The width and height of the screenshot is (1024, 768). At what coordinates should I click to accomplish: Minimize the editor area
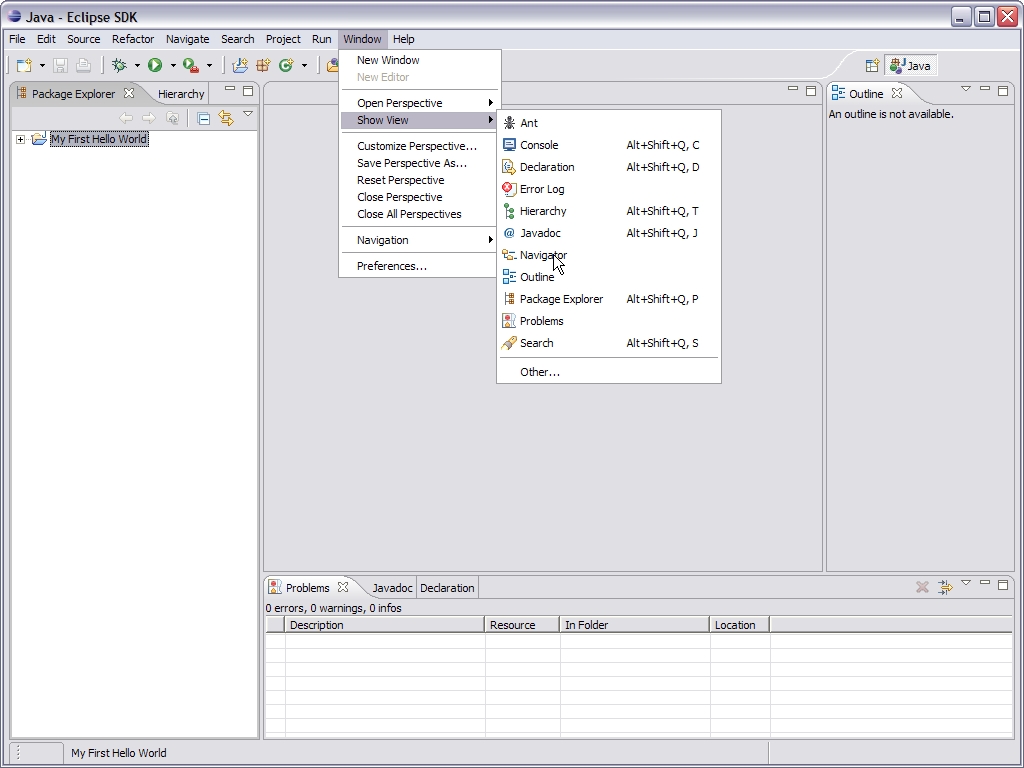point(793,89)
